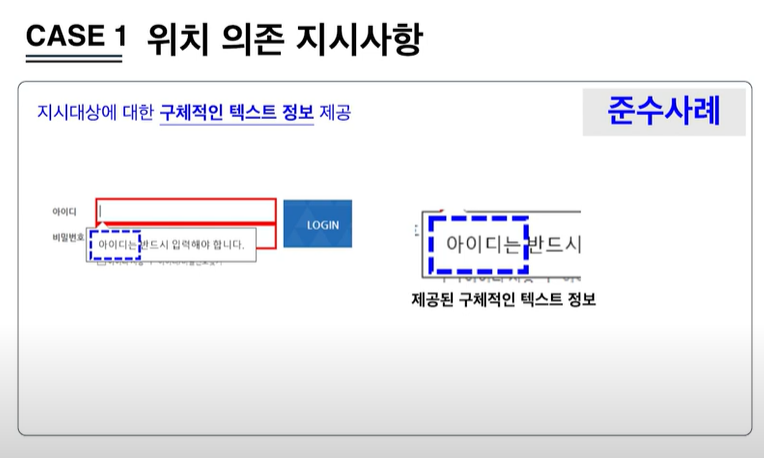Open the enlarged tooltip thumbnail image

497,245
